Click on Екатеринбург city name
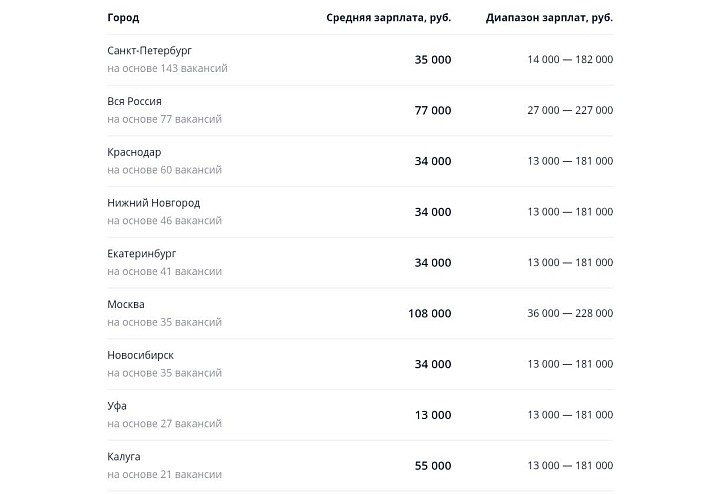This screenshot has width=720, height=494. 141,254
